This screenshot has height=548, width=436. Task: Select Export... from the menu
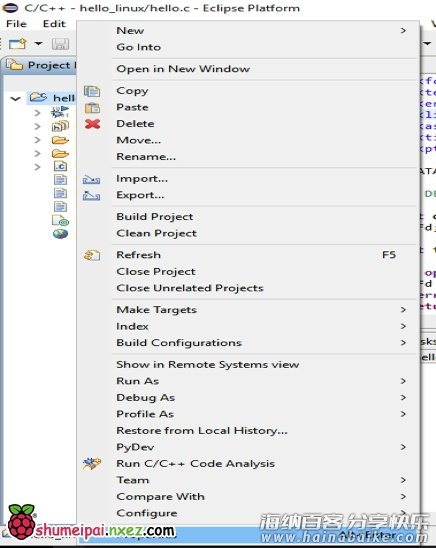248,195
